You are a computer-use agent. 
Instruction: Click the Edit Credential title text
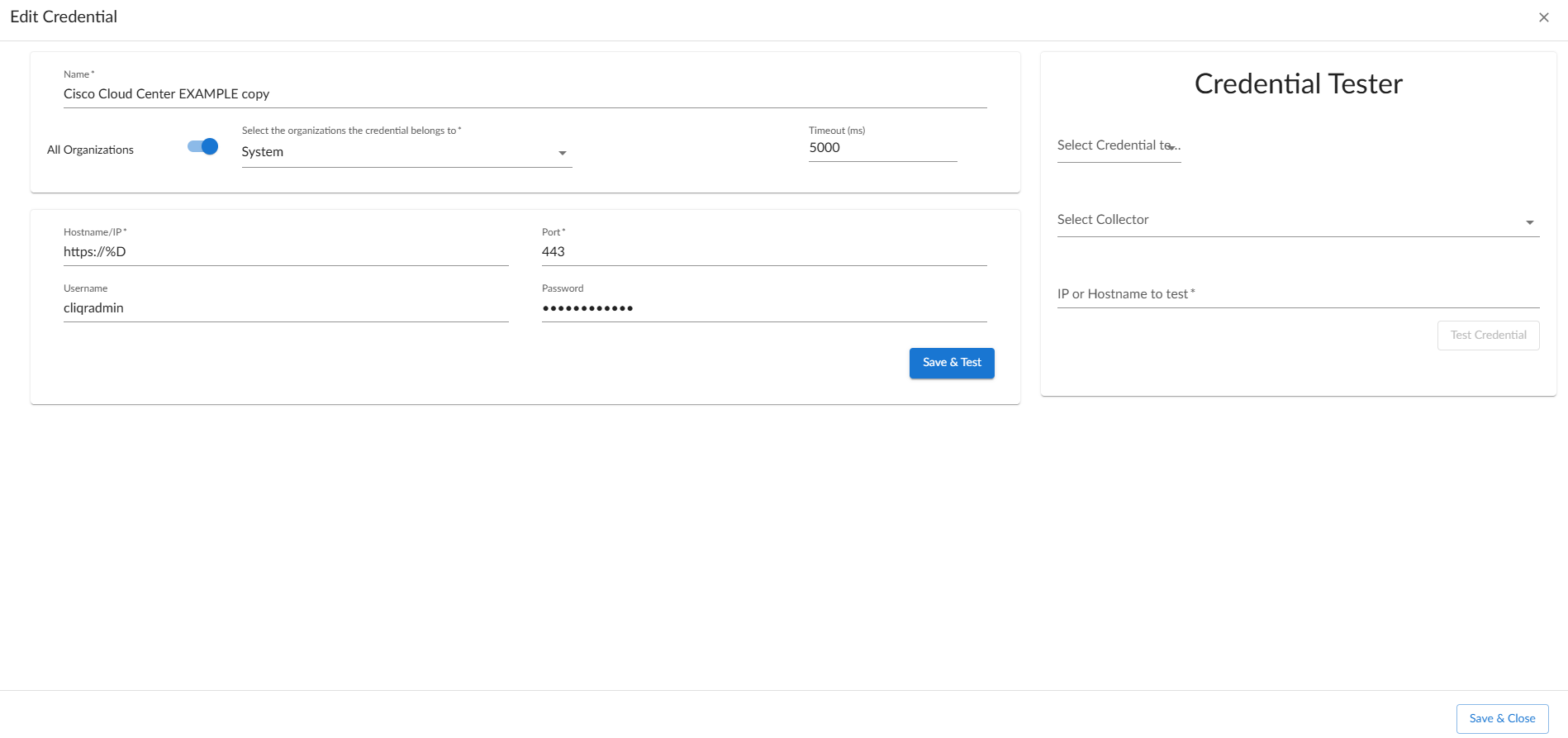(x=64, y=17)
